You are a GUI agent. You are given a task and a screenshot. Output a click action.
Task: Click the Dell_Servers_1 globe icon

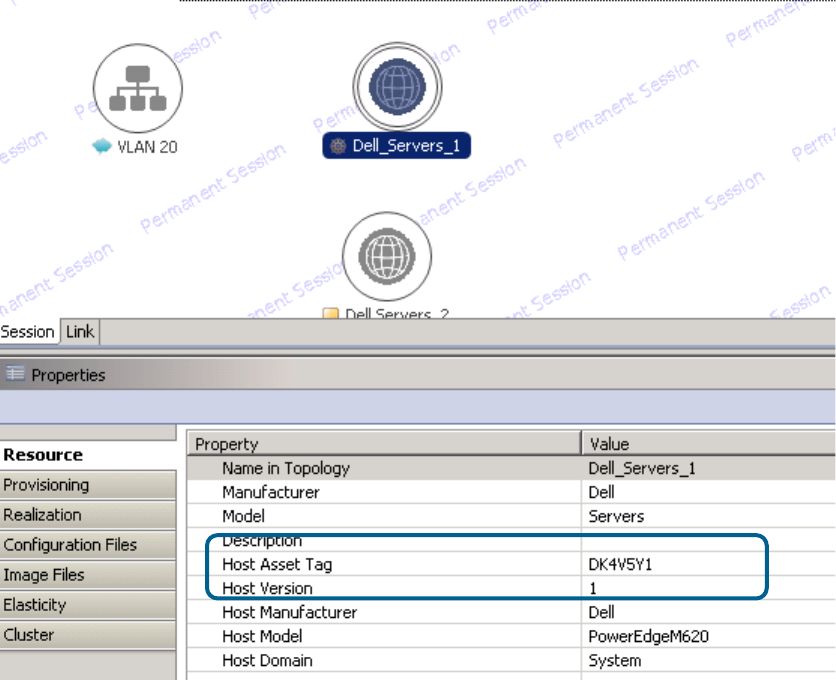pyautogui.click(x=397, y=87)
